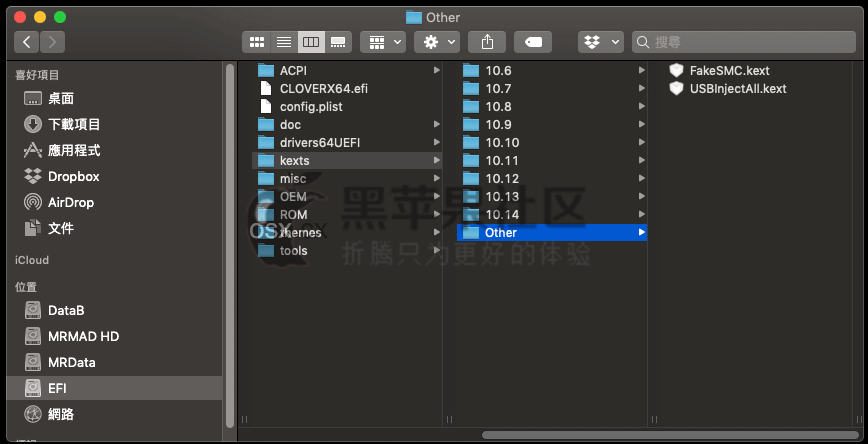The width and height of the screenshot is (868, 444).
Task: Select the ACPI folder
Action: coord(347,70)
